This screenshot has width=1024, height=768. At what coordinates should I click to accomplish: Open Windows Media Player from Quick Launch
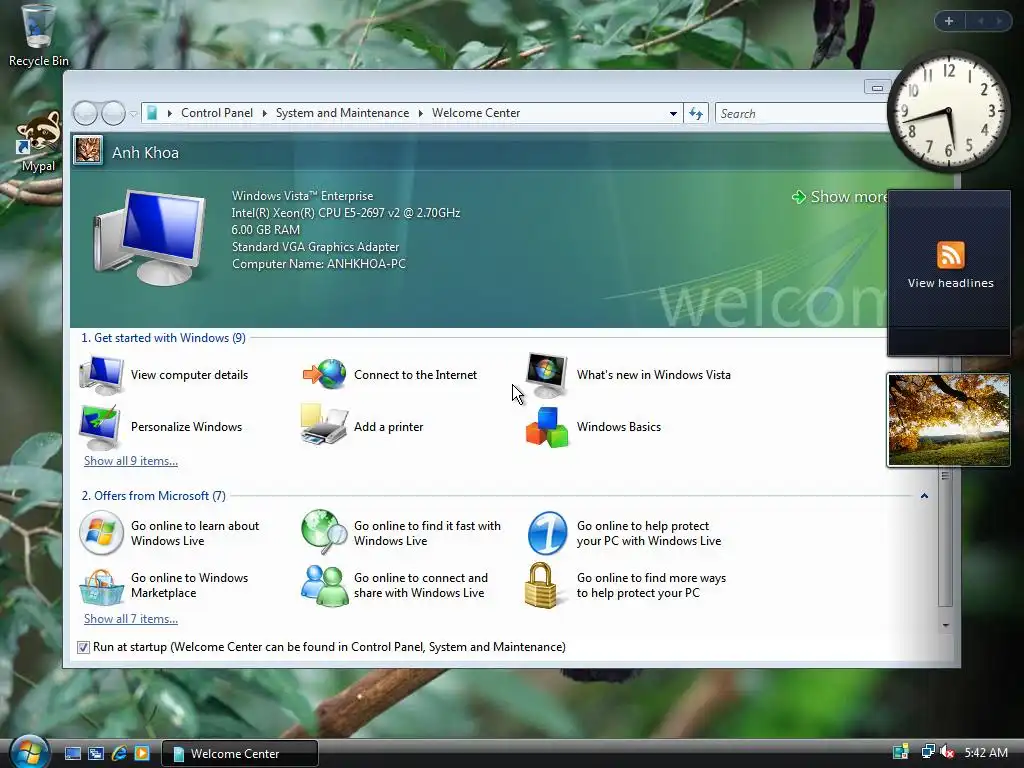tap(142, 754)
